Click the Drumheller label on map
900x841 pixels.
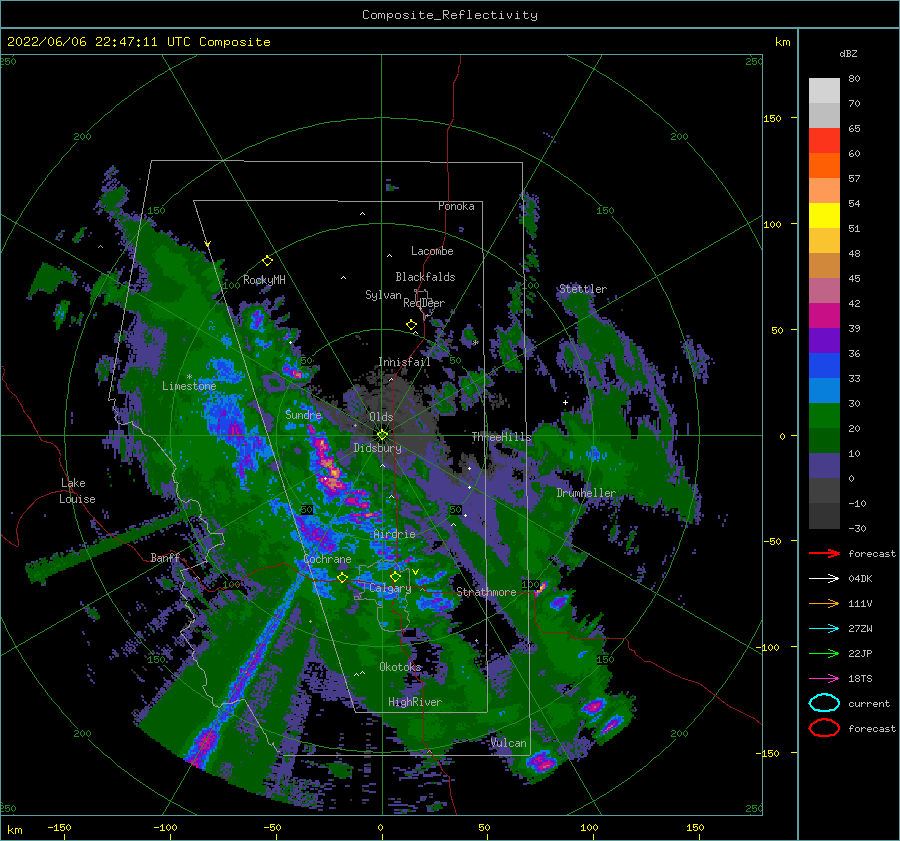[x=586, y=493]
